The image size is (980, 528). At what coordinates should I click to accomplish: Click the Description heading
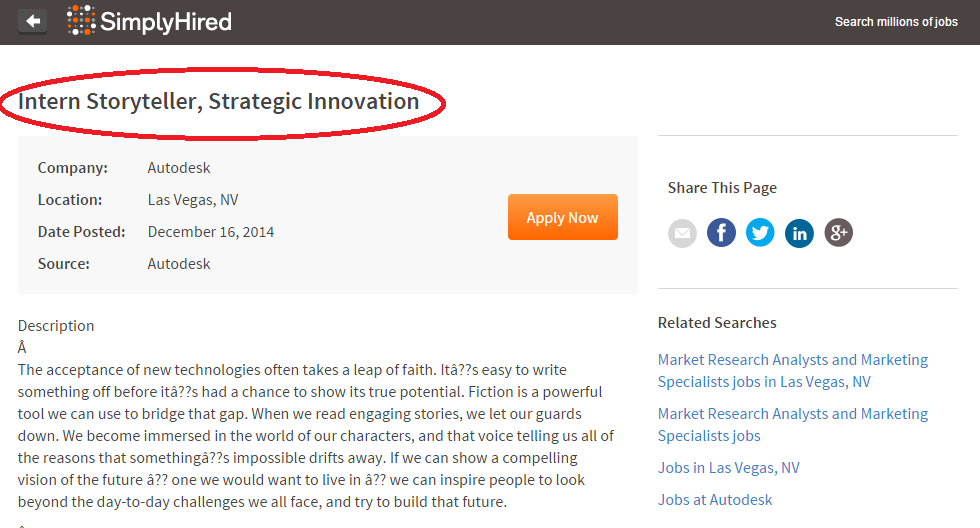[56, 326]
